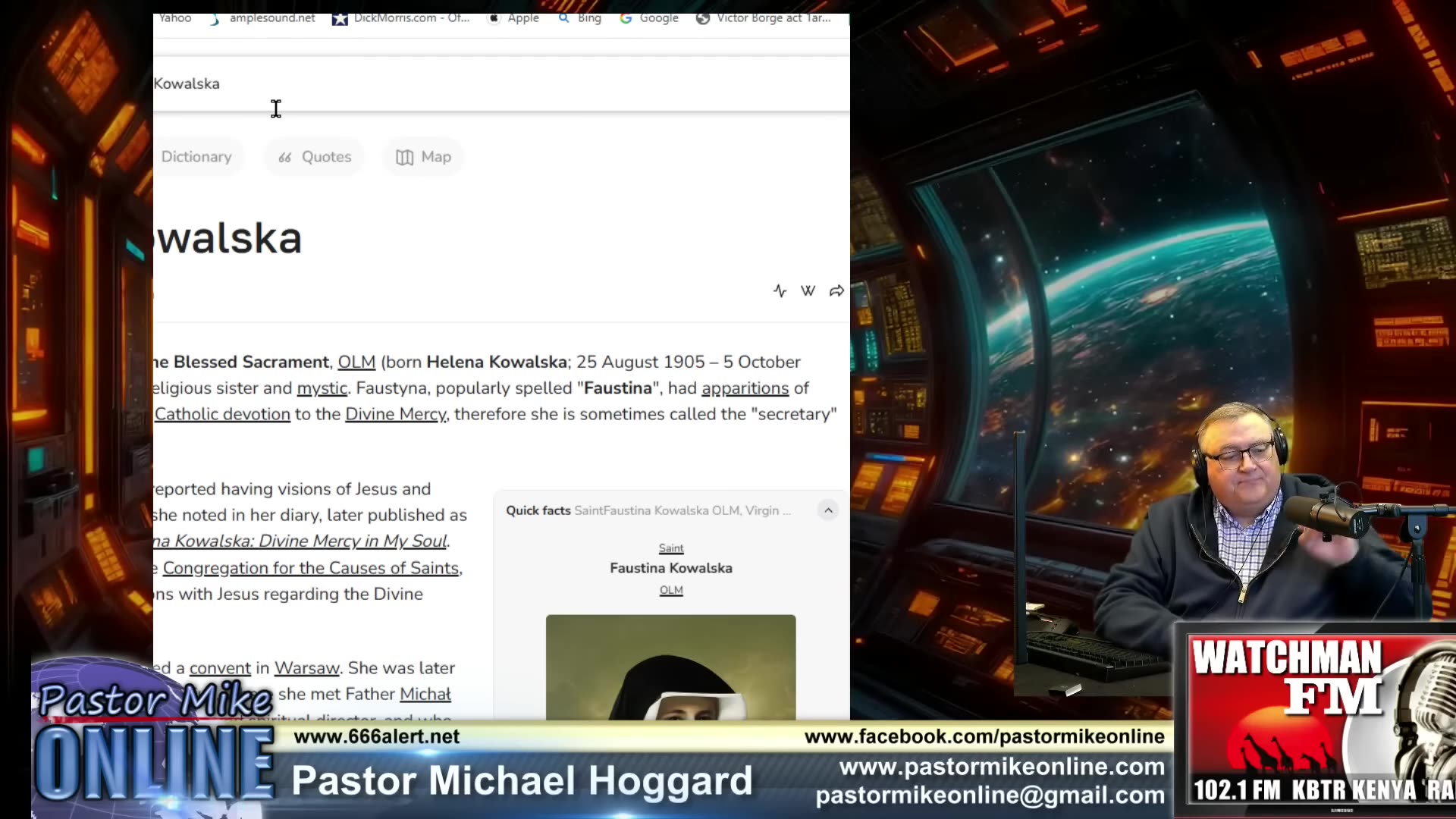Open the Quotes tab

click(x=315, y=157)
